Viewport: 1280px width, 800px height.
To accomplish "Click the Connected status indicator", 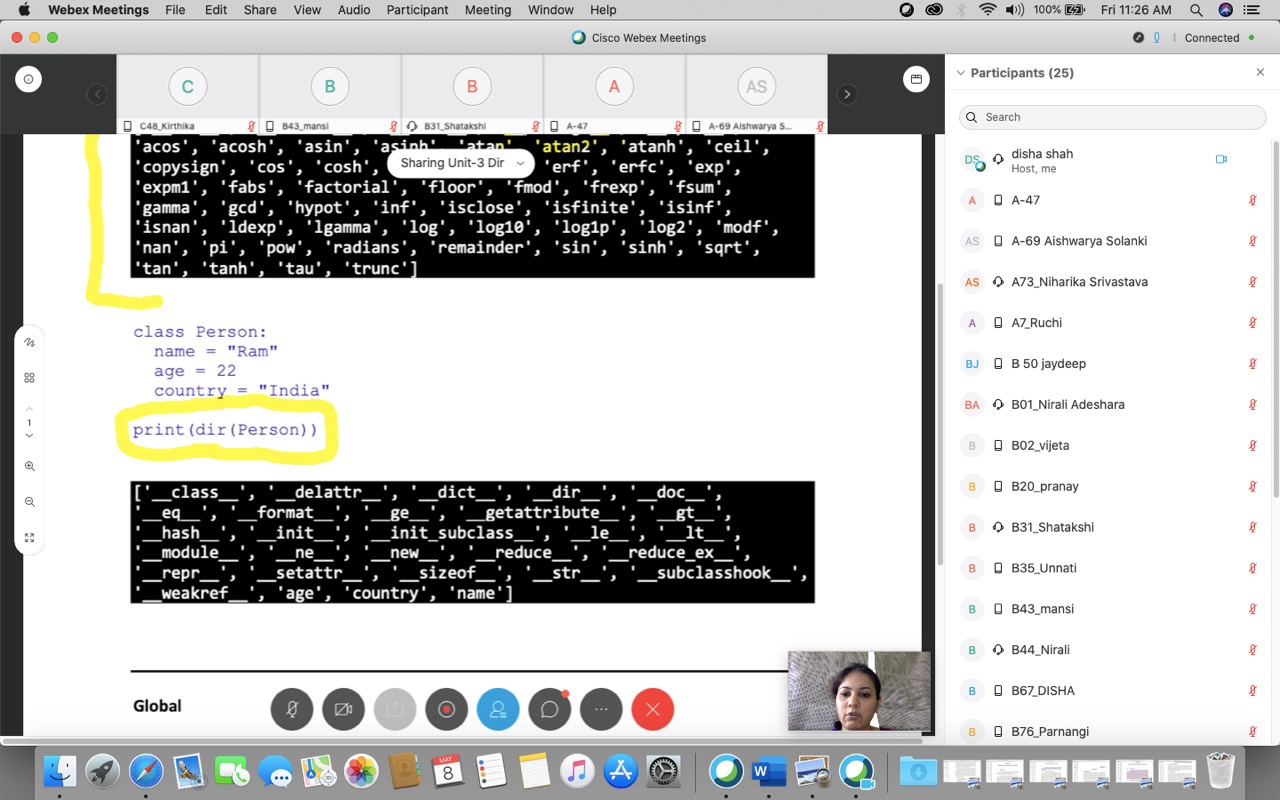I will 1219,38.
